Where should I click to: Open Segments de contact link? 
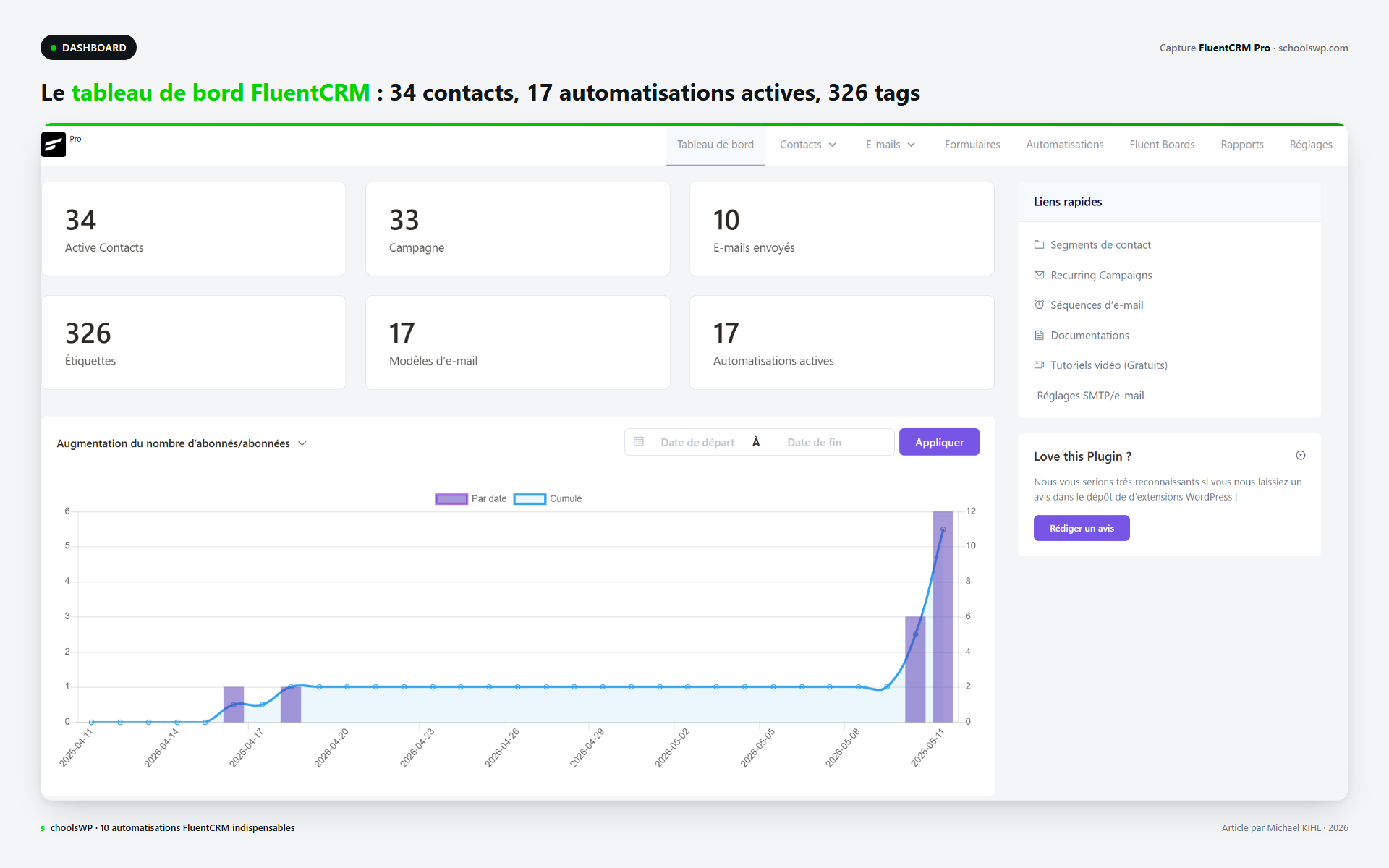(1100, 244)
